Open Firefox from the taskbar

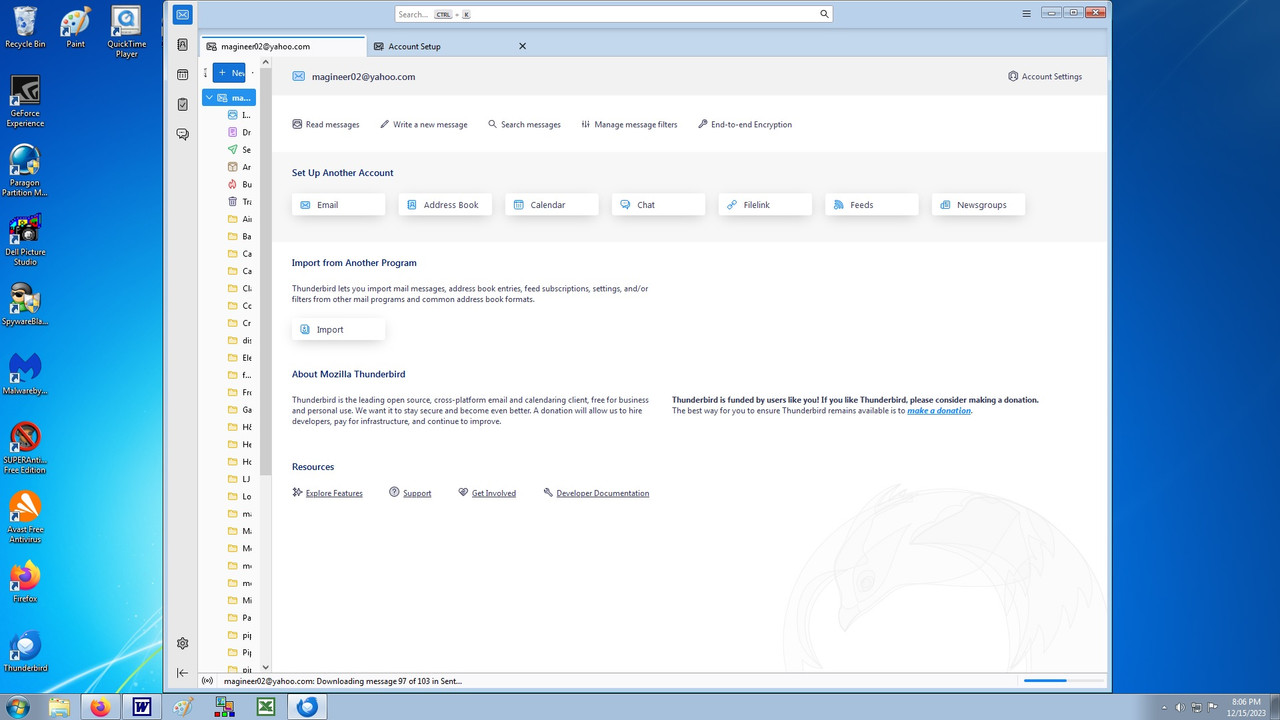click(100, 707)
